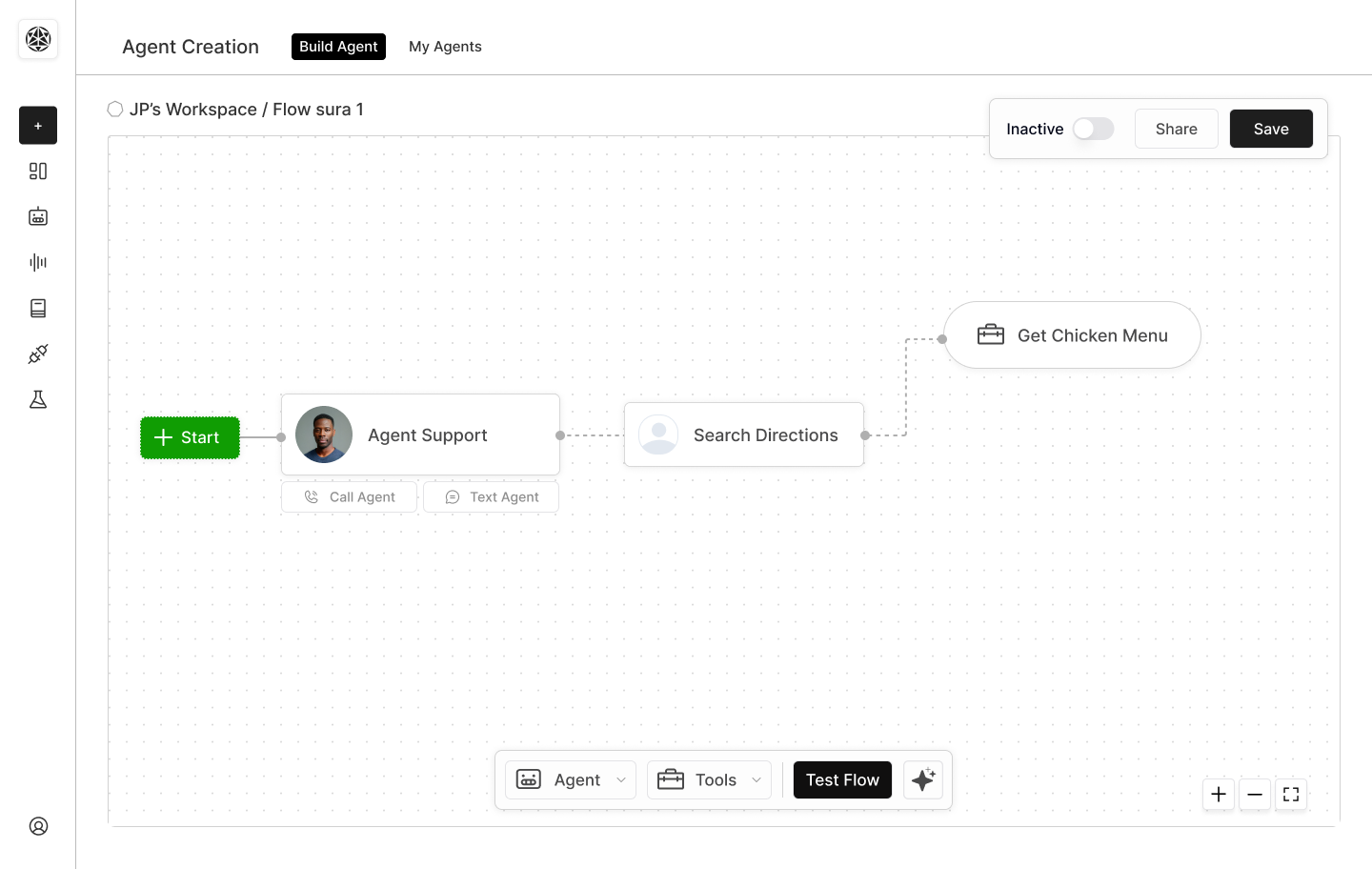Open the user profile icon in sidebar
The width and height of the screenshot is (1372, 869).
coord(38,826)
